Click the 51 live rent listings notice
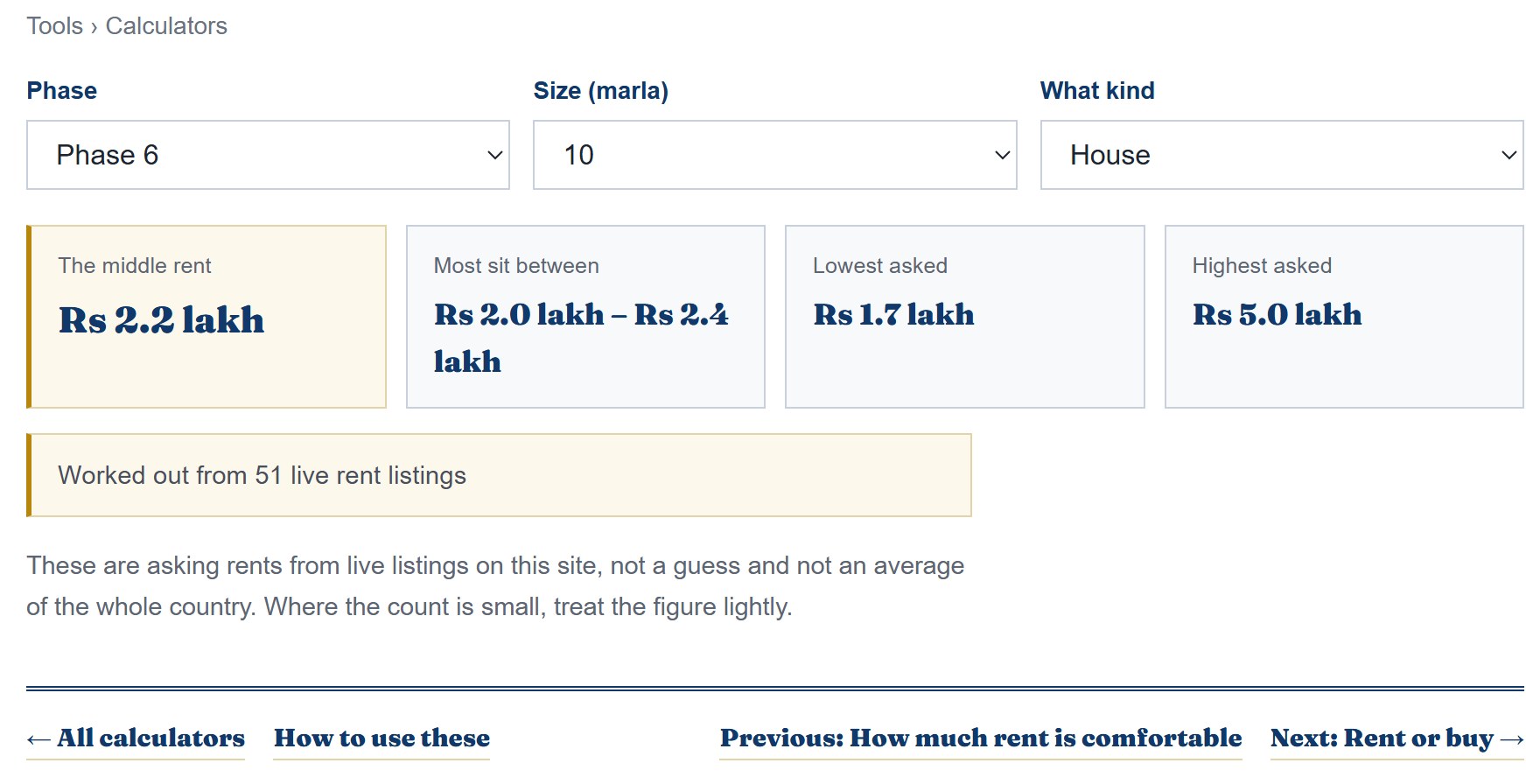This screenshot has height=784, width=1526. point(499,475)
